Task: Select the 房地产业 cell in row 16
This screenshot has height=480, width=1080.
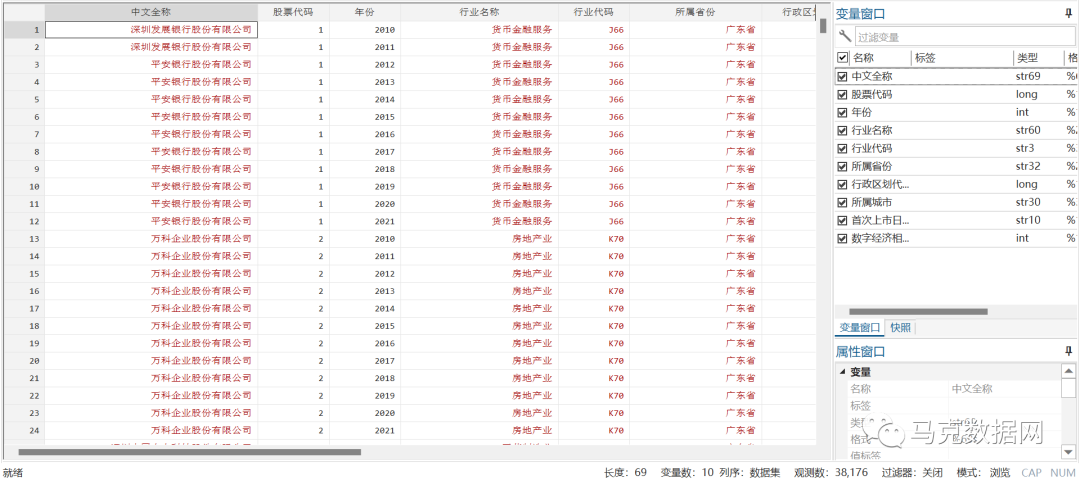Action: click(479, 291)
